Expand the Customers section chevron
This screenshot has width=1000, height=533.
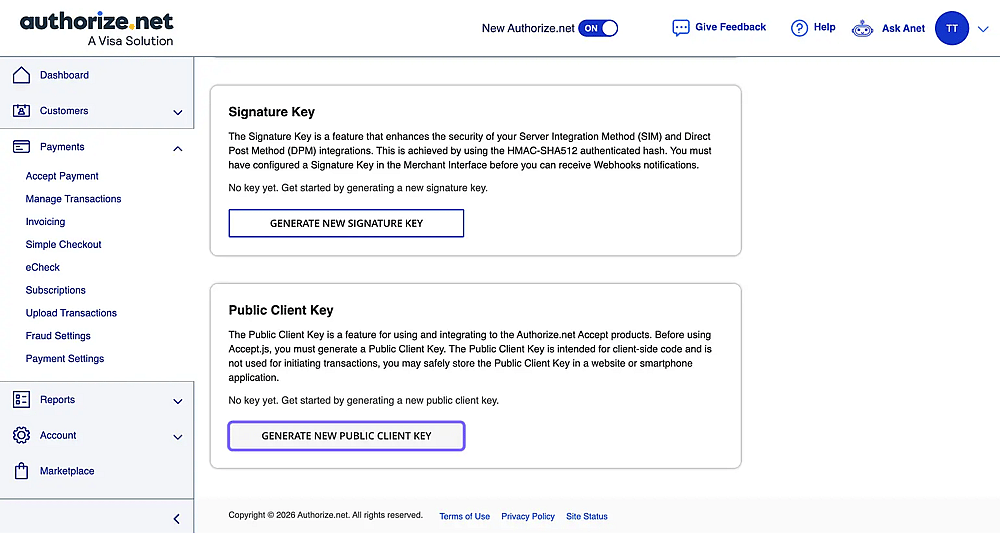click(178, 112)
